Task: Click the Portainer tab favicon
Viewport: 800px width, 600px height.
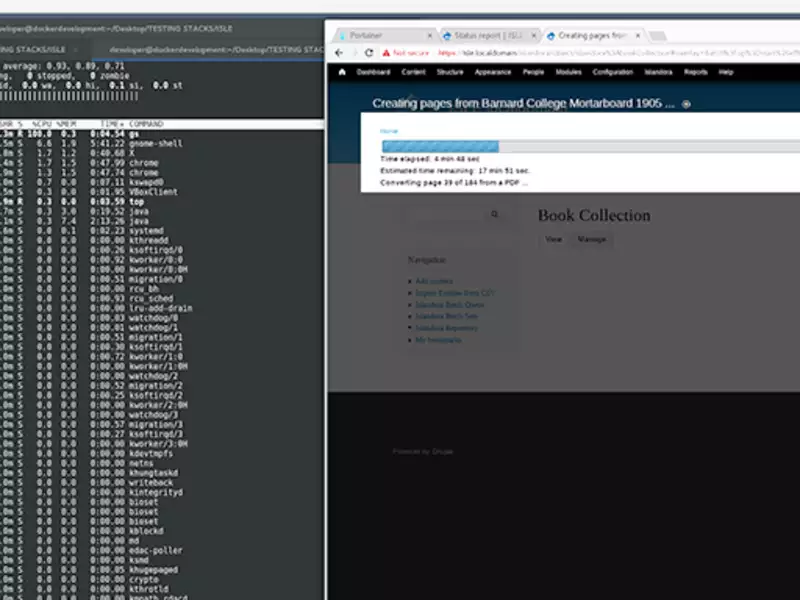Action: point(343,35)
